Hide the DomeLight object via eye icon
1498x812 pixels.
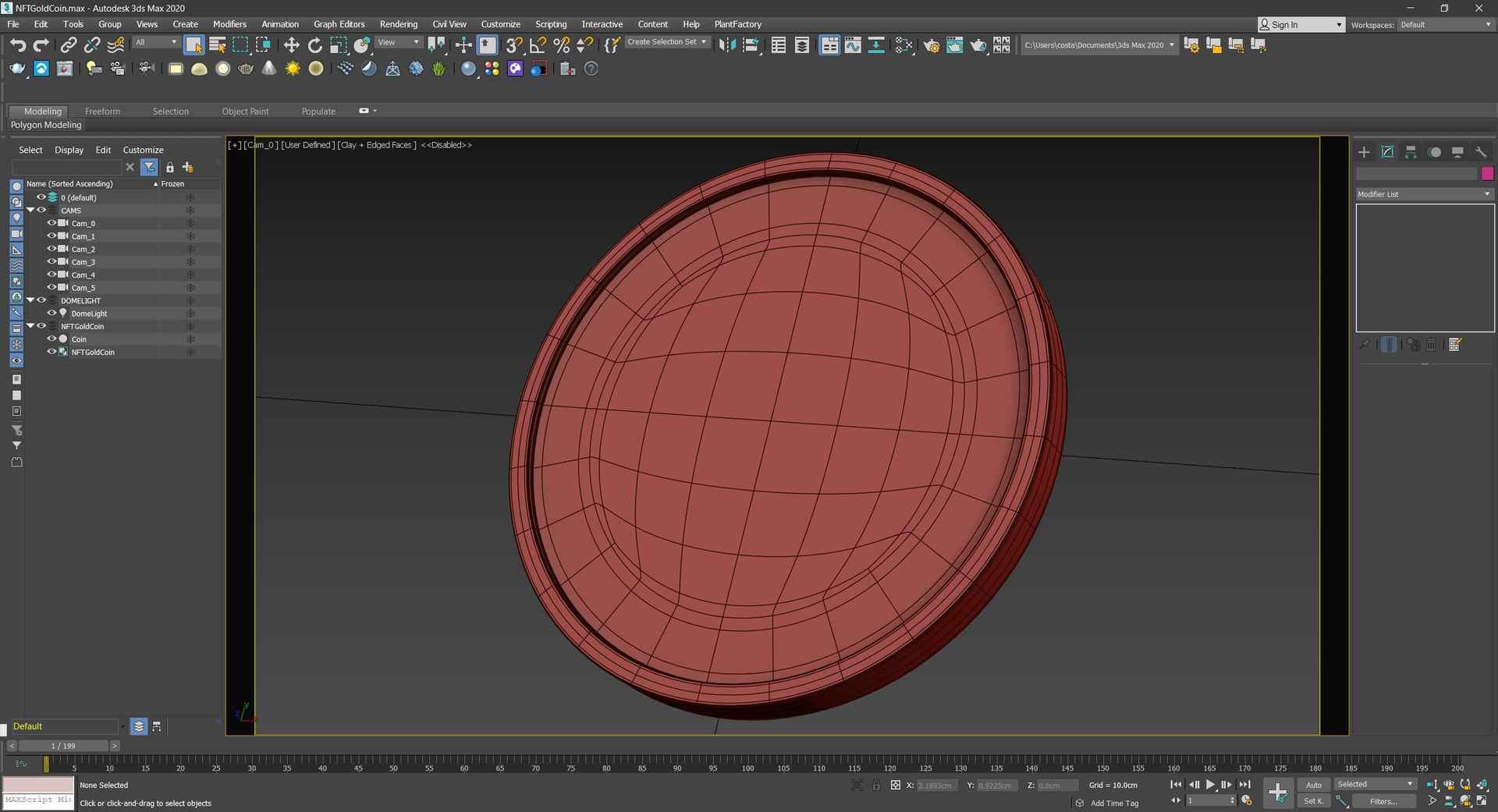51,314
